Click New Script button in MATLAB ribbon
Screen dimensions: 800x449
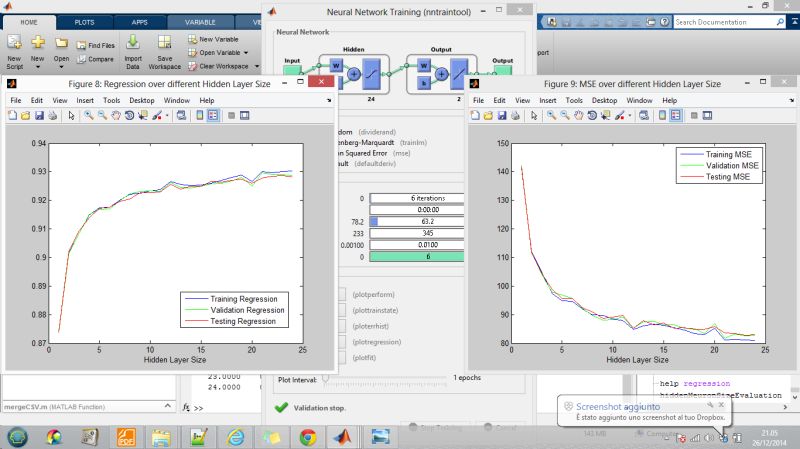click(15, 52)
